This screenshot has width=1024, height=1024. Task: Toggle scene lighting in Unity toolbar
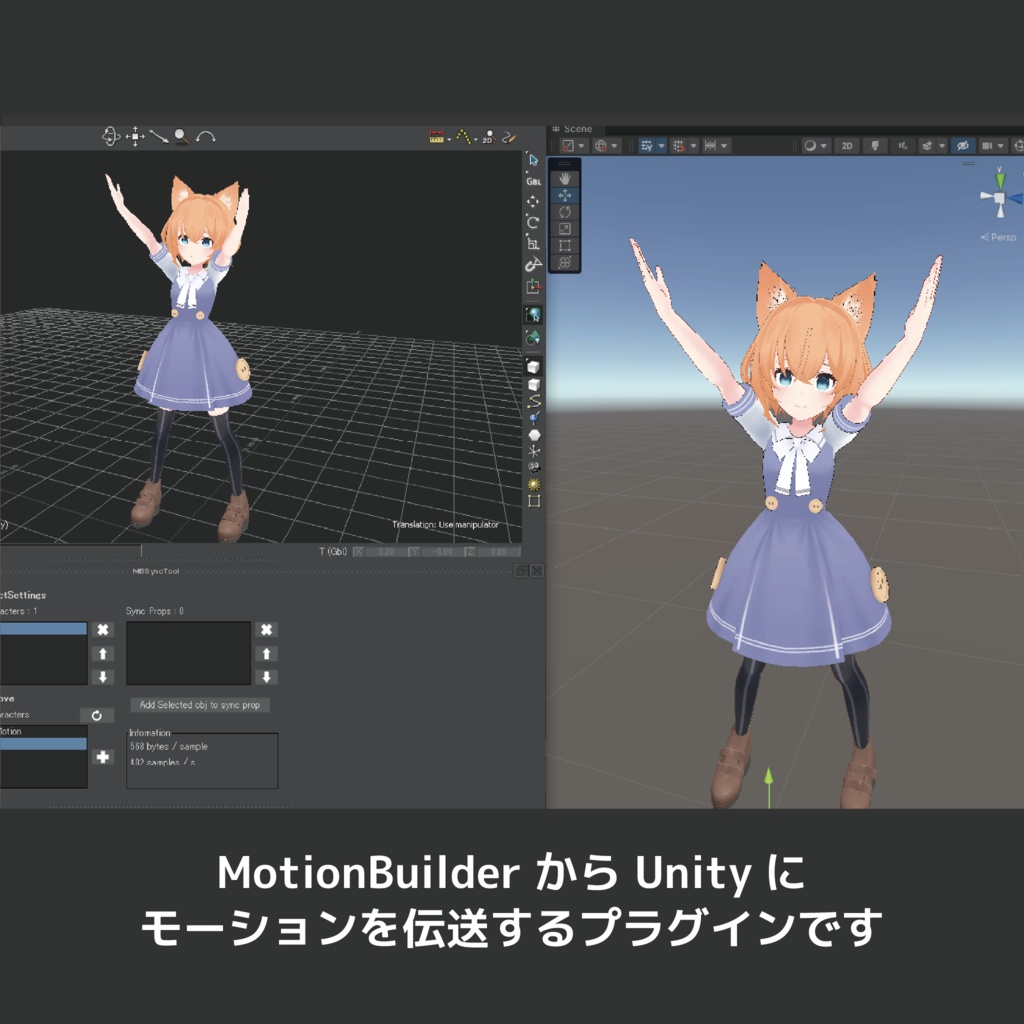pyautogui.click(x=876, y=145)
